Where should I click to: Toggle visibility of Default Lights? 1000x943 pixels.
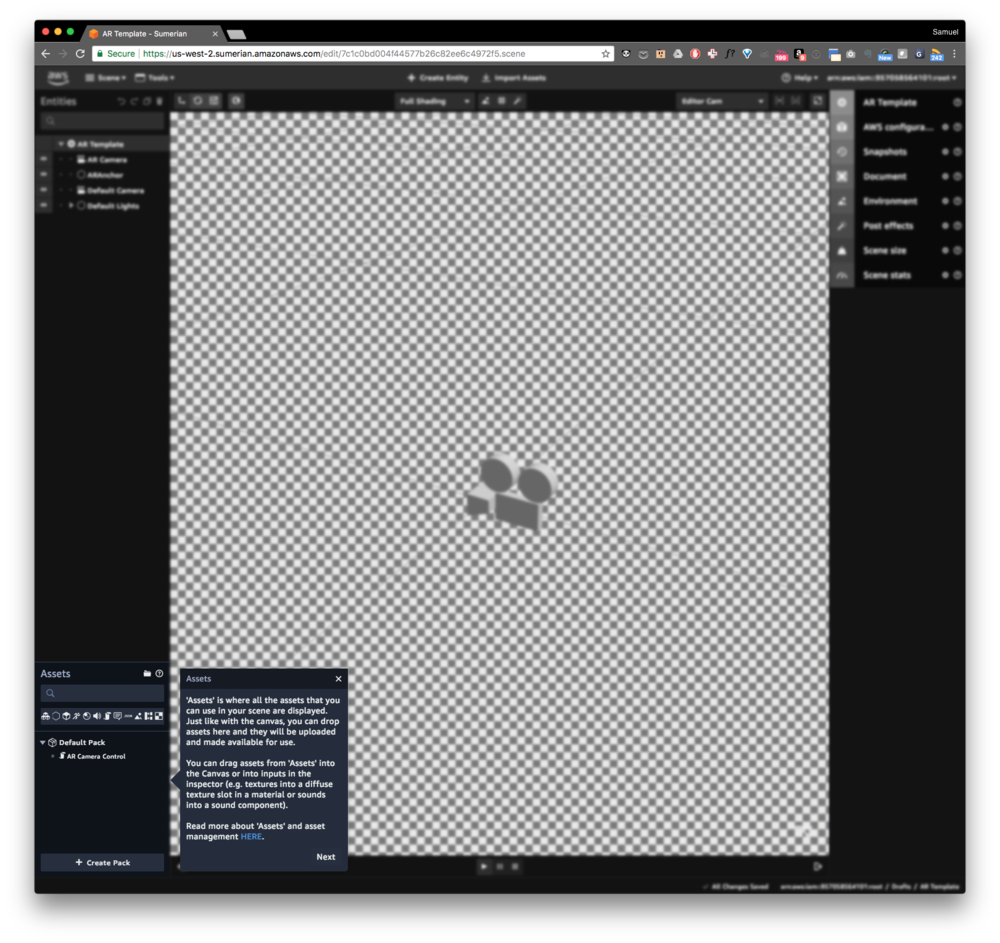pyautogui.click(x=43, y=205)
